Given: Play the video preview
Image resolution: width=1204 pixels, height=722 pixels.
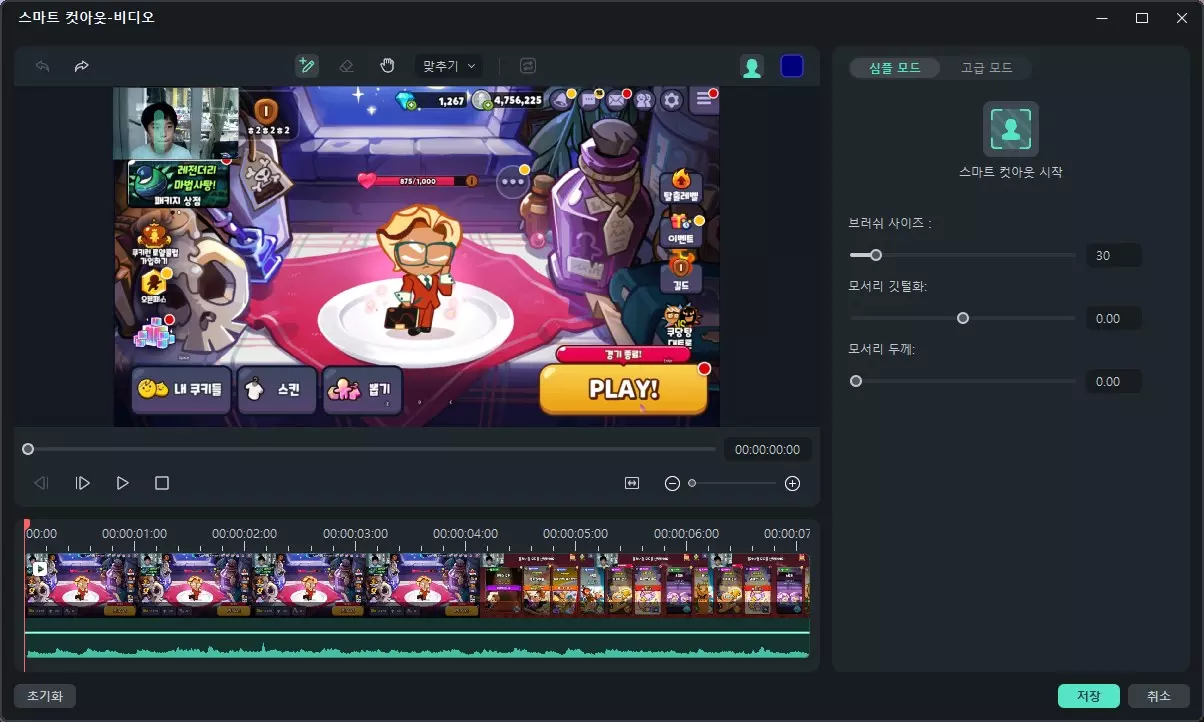Looking at the screenshot, I should pyautogui.click(x=122, y=483).
